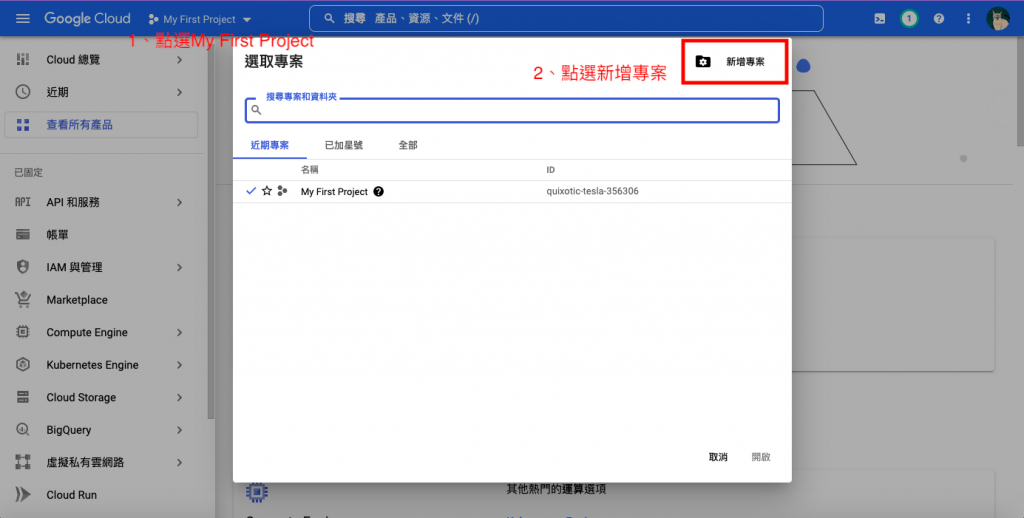1024x518 pixels.
Task: Click the 名稱 column header
Action: (310, 170)
